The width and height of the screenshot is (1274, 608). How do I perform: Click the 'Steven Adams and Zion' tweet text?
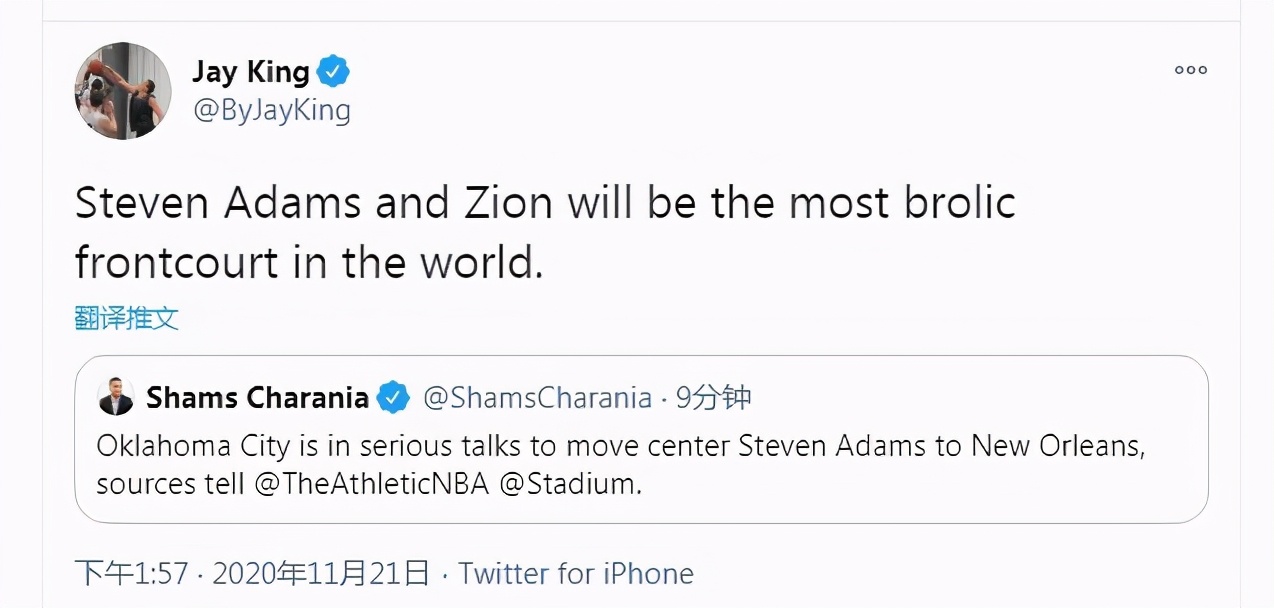click(313, 203)
